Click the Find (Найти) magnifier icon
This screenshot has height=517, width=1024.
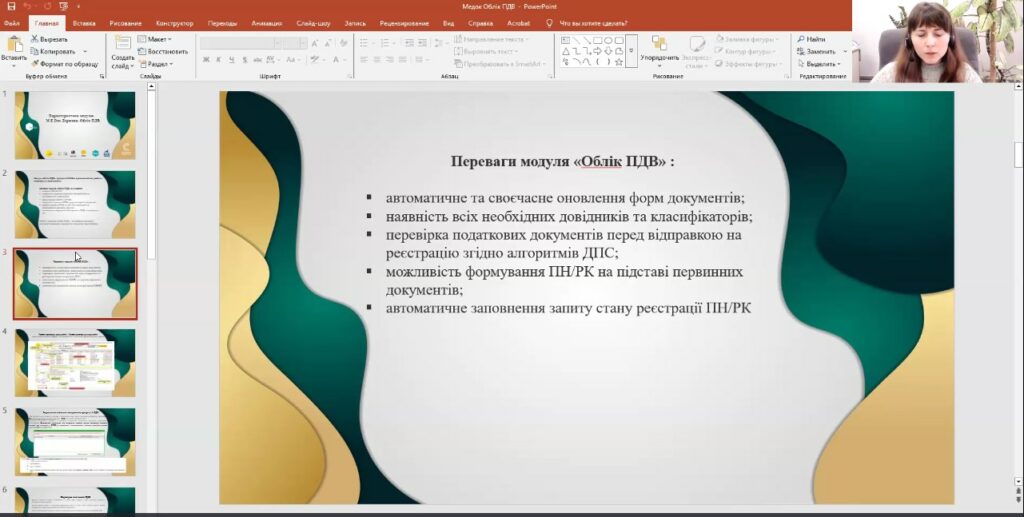pyautogui.click(x=801, y=39)
